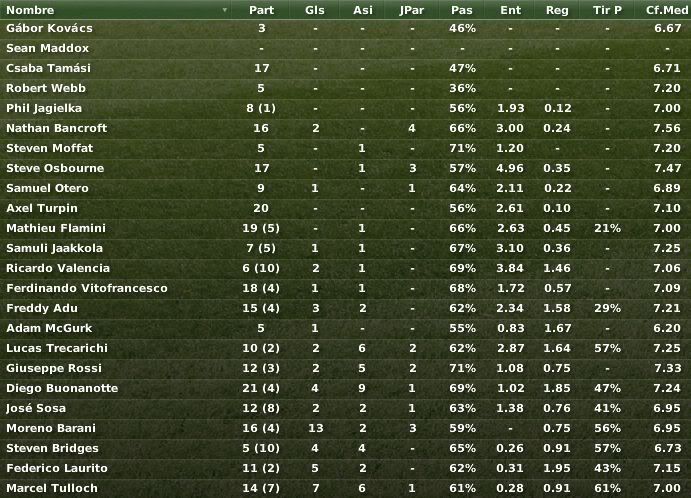Screen dimensions: 691x498
Task: Sort by Cf.Med column header
Action: 666,10
